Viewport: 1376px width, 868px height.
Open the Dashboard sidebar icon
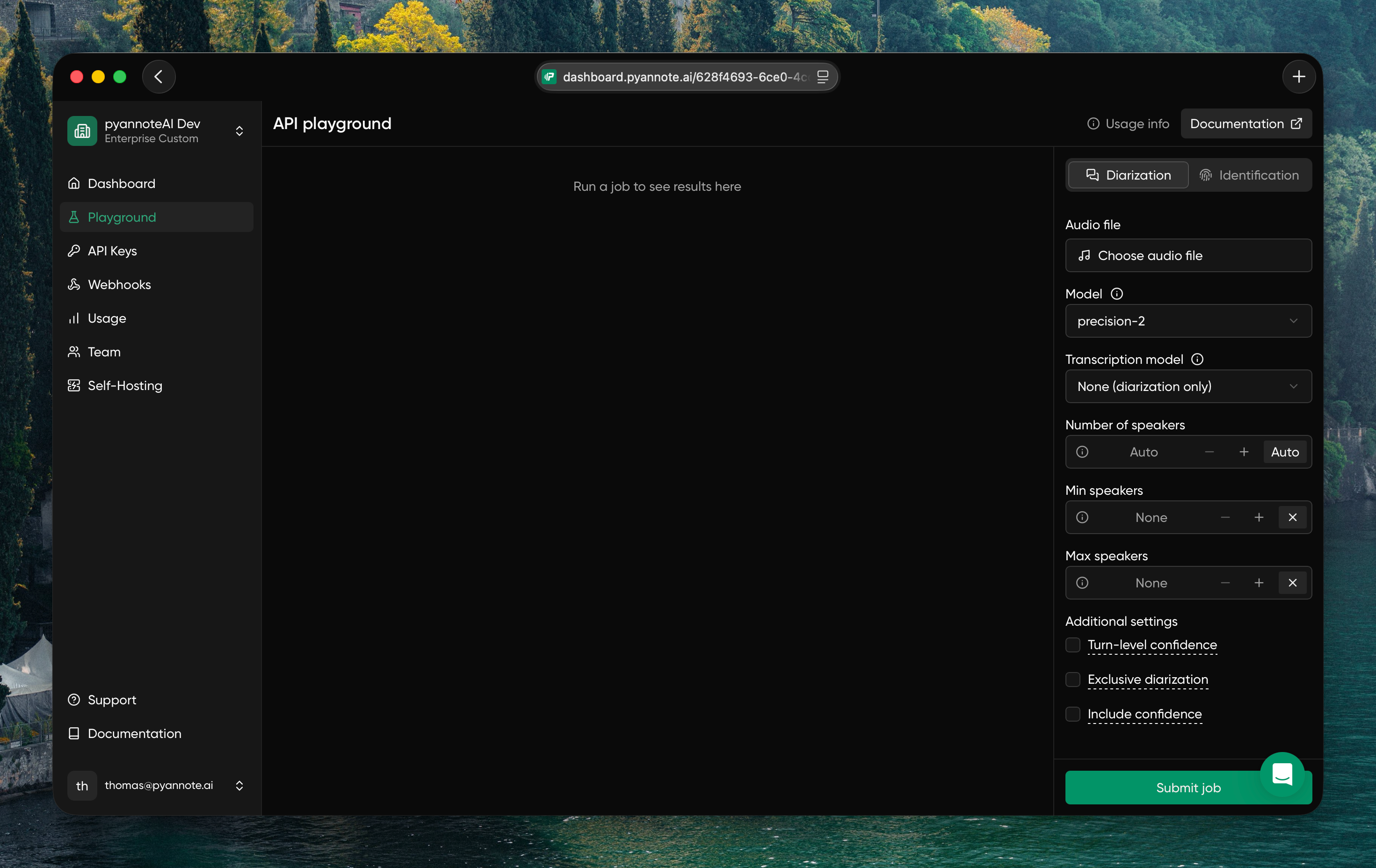74,183
